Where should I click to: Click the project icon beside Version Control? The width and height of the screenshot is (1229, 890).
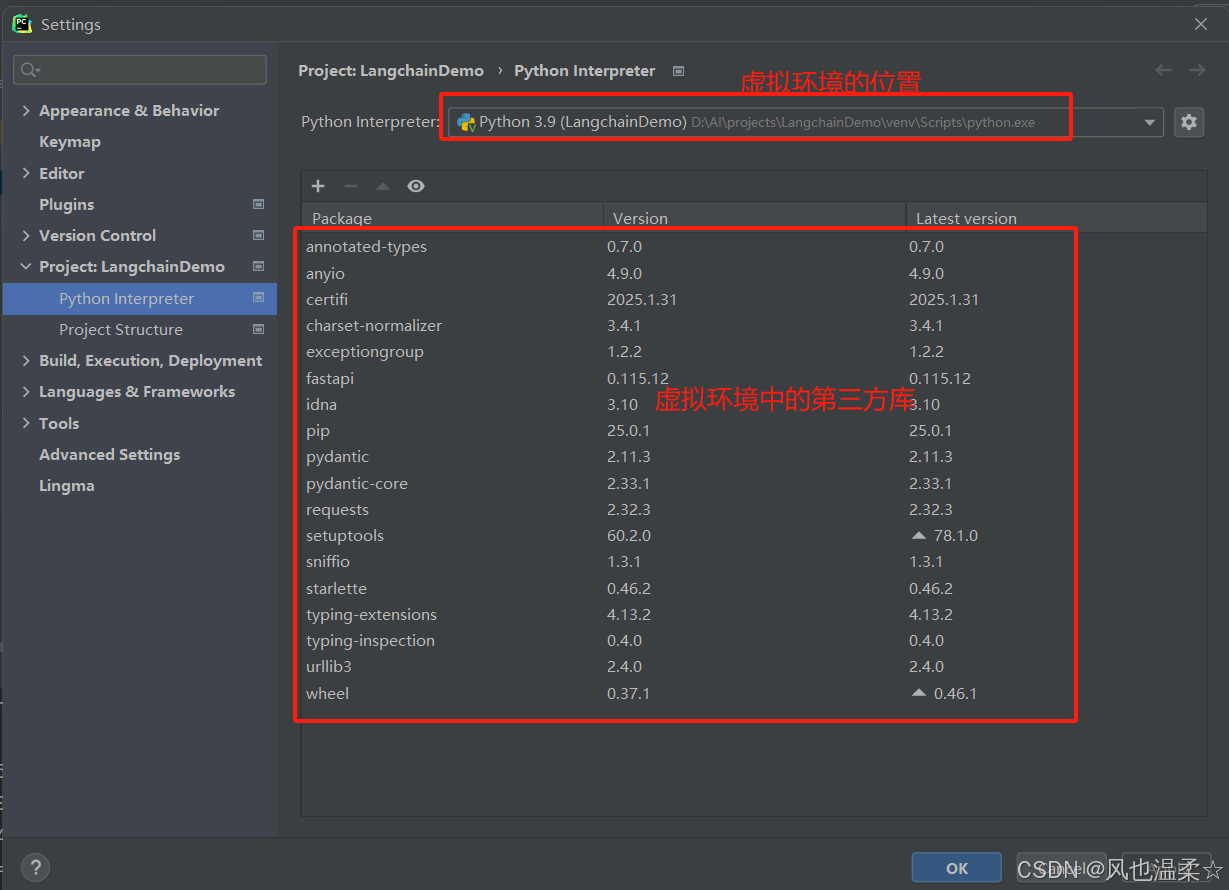258,235
